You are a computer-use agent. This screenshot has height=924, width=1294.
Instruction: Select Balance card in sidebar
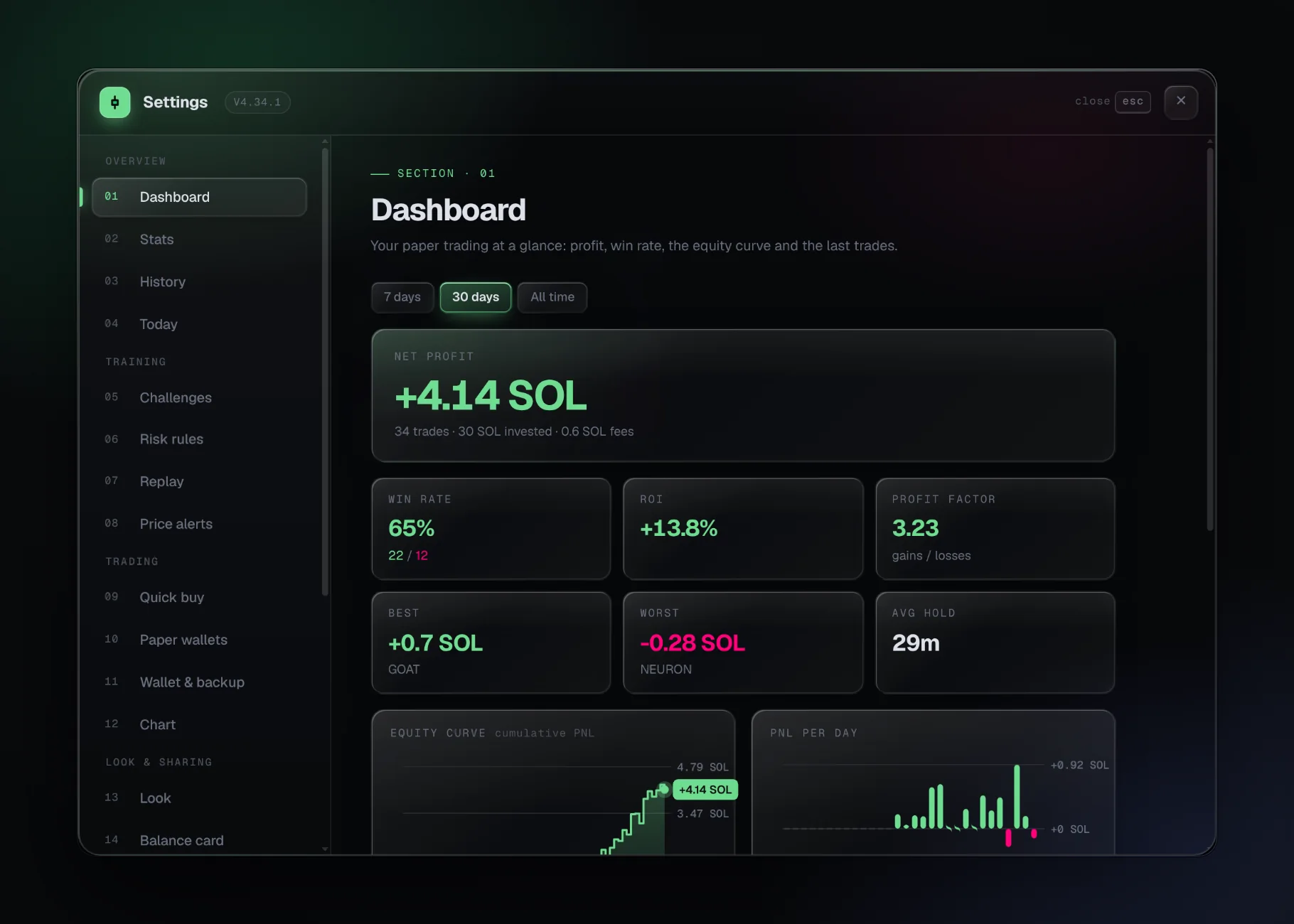199,840
